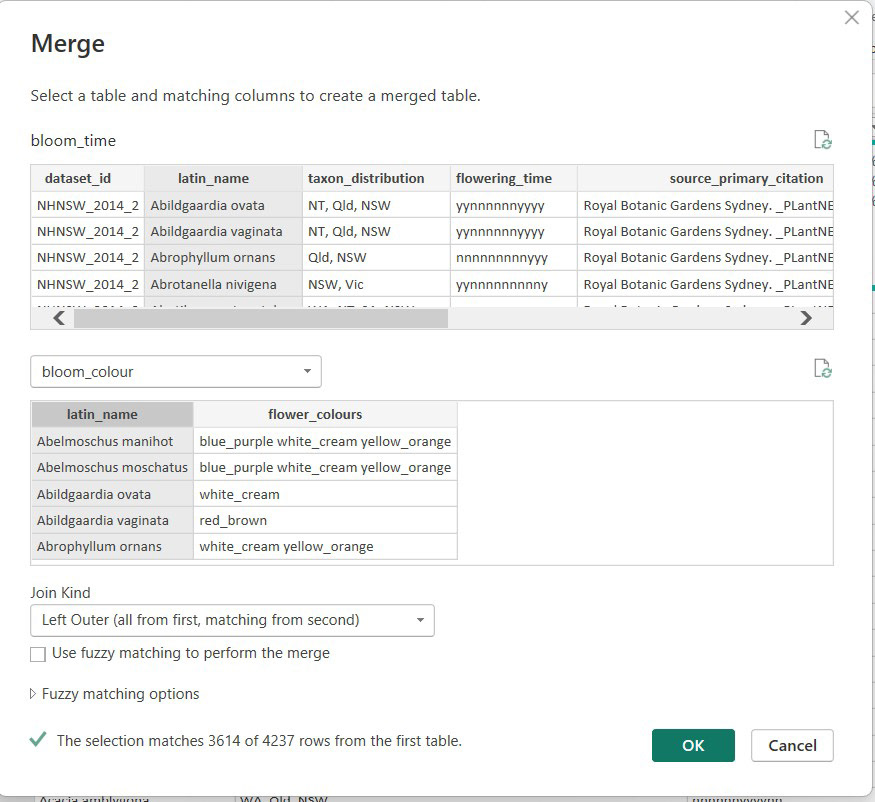Click Abrophyllum ornans cell in bloom_colour table
Screen dimensions: 875x802
[x=112, y=546]
